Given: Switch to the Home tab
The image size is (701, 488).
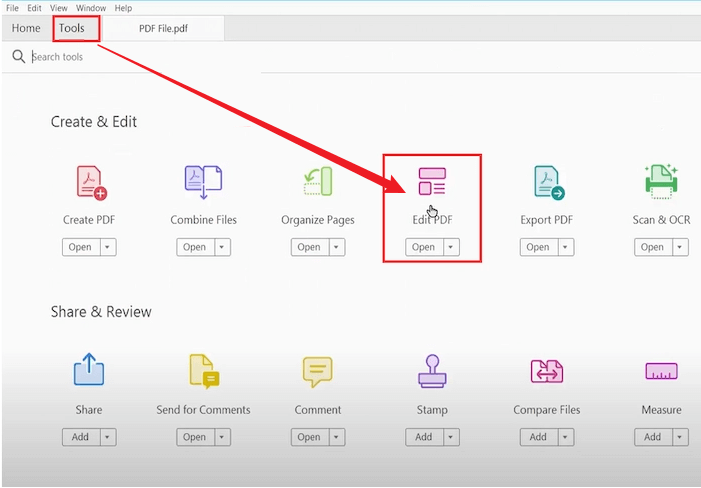Looking at the screenshot, I should click(26, 28).
